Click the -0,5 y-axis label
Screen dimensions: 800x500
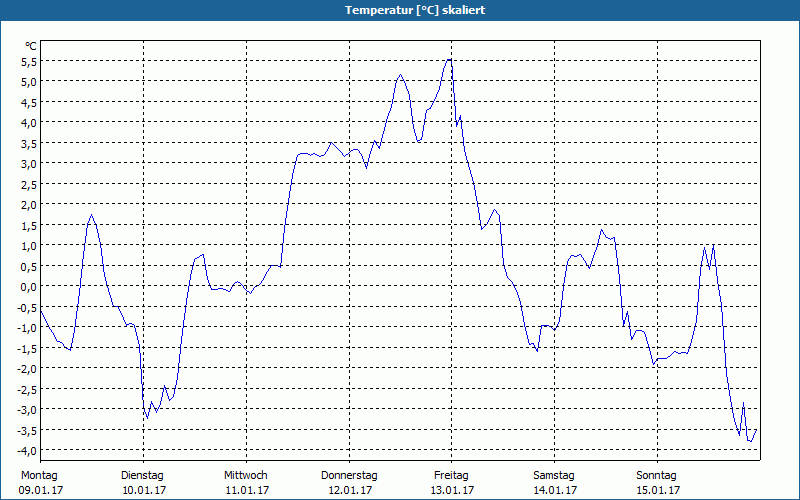(28, 307)
